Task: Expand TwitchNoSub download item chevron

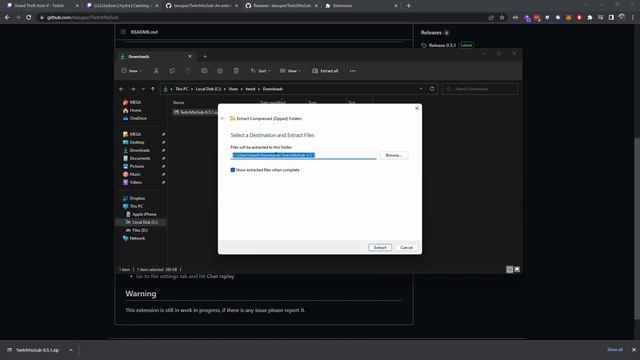Action: (x=71, y=350)
